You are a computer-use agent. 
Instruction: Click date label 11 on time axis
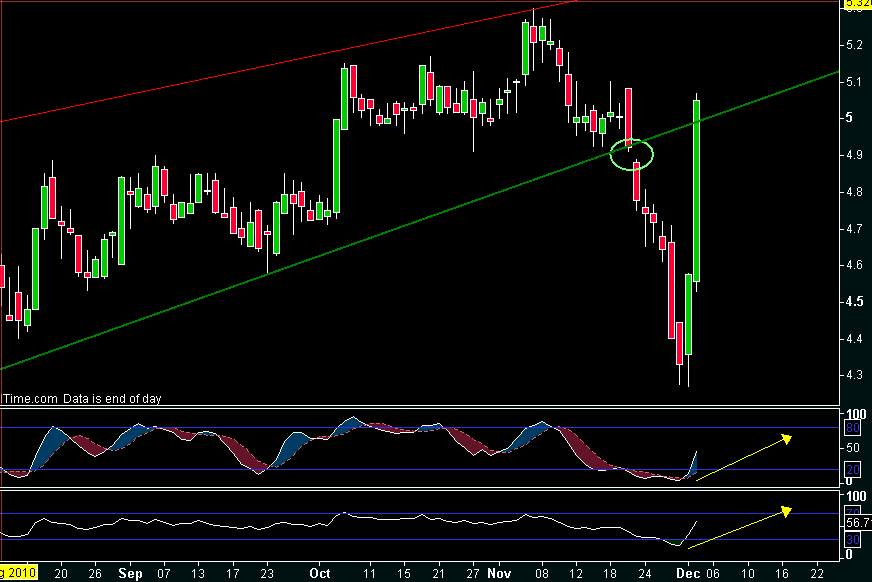[369, 573]
